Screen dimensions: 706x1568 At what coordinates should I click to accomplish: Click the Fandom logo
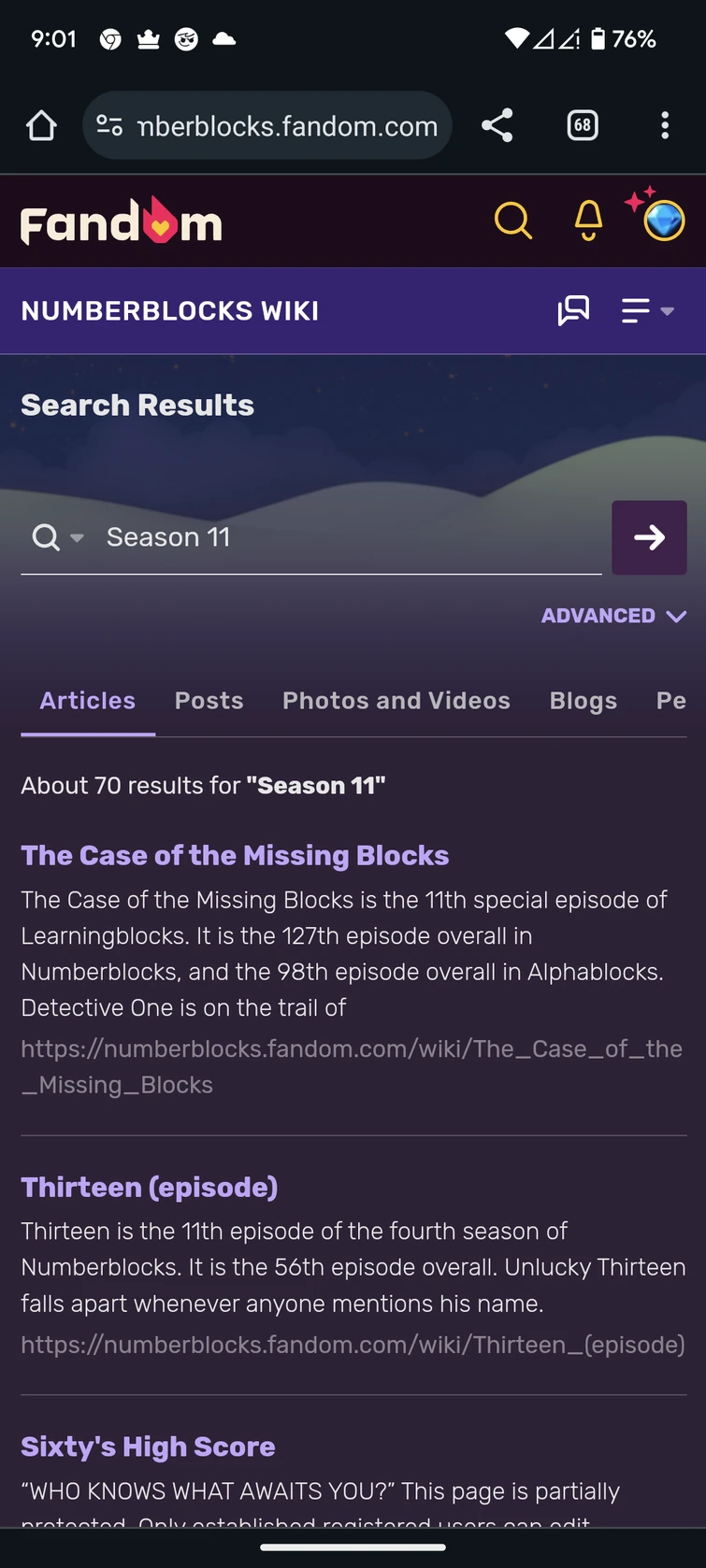pos(121,221)
